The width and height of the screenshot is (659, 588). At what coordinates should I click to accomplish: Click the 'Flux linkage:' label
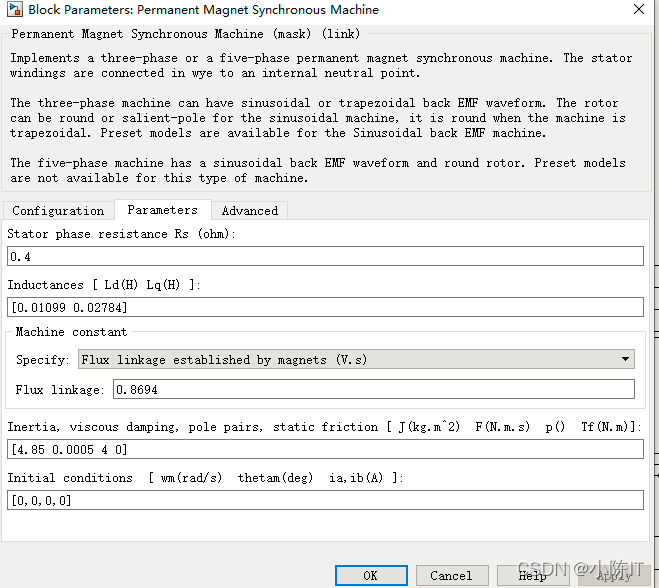pyautogui.click(x=60, y=390)
